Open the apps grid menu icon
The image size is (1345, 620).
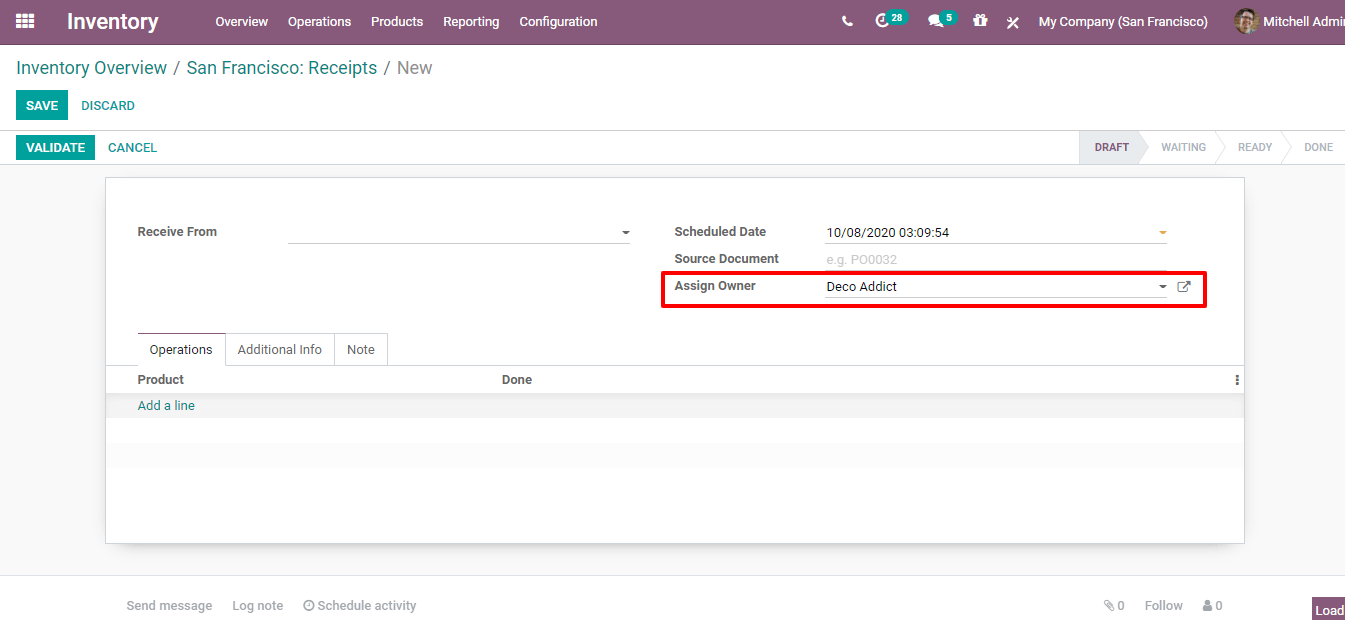25,21
